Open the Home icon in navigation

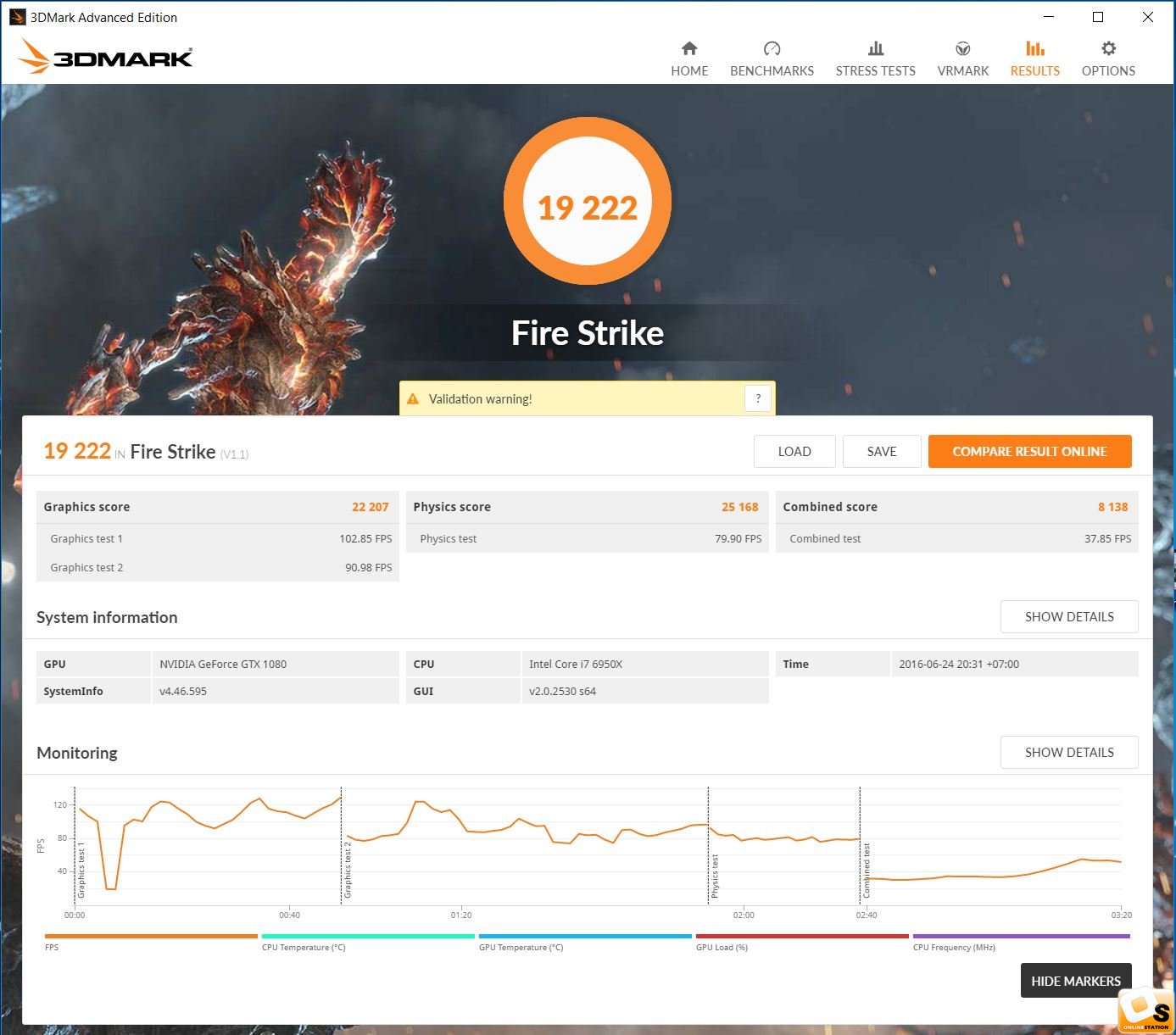[689, 48]
